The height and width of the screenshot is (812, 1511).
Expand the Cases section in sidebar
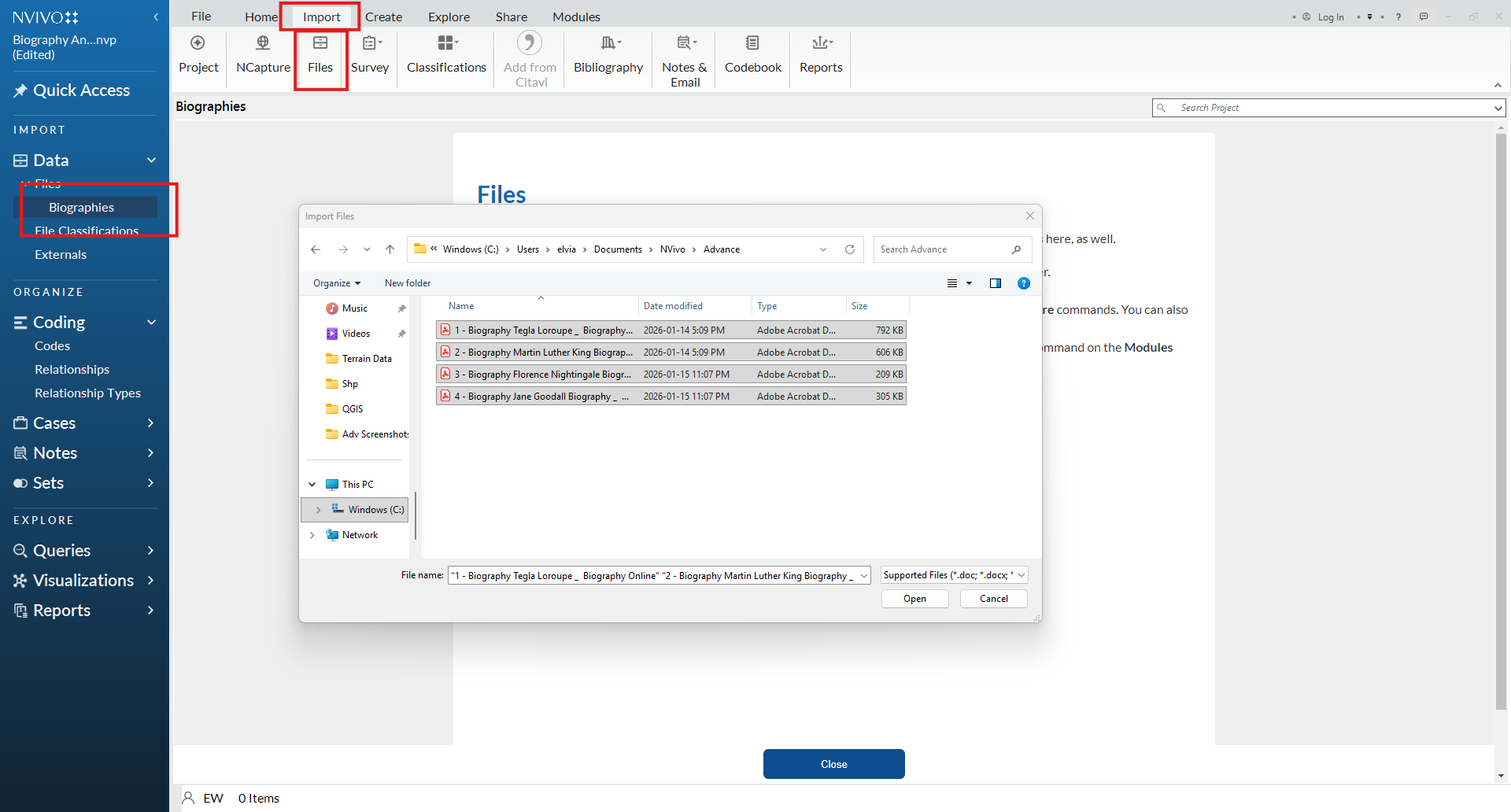150,423
